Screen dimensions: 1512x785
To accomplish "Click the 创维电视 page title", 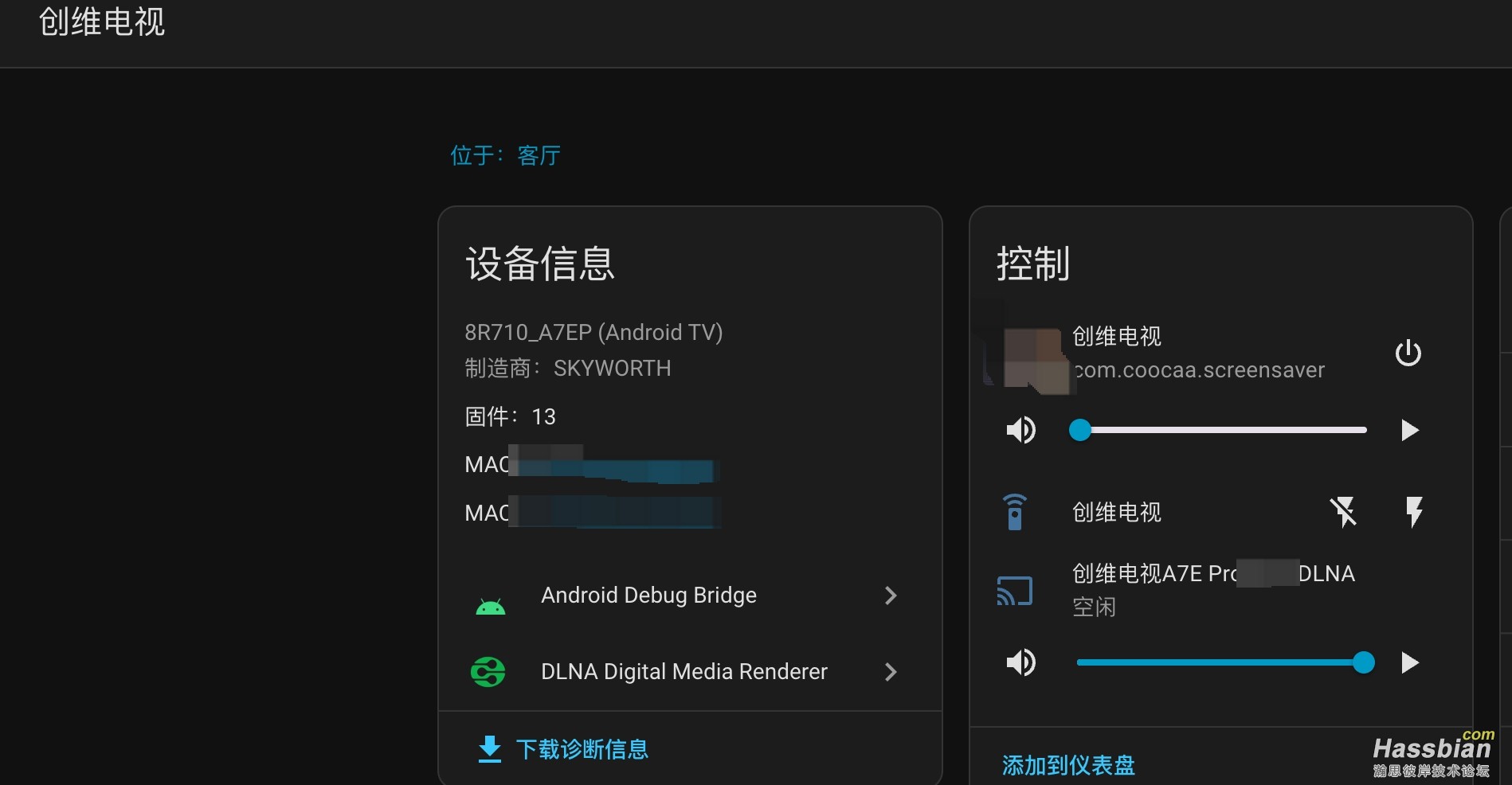I will 102,21.
